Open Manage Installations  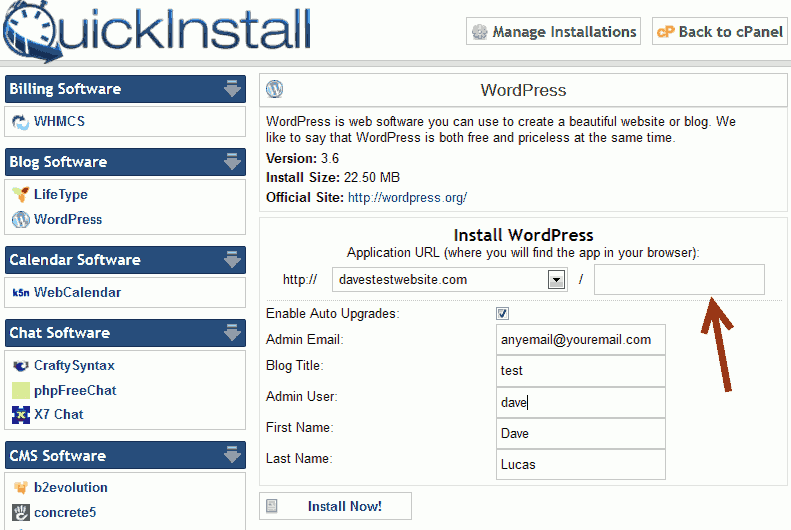pos(553,31)
